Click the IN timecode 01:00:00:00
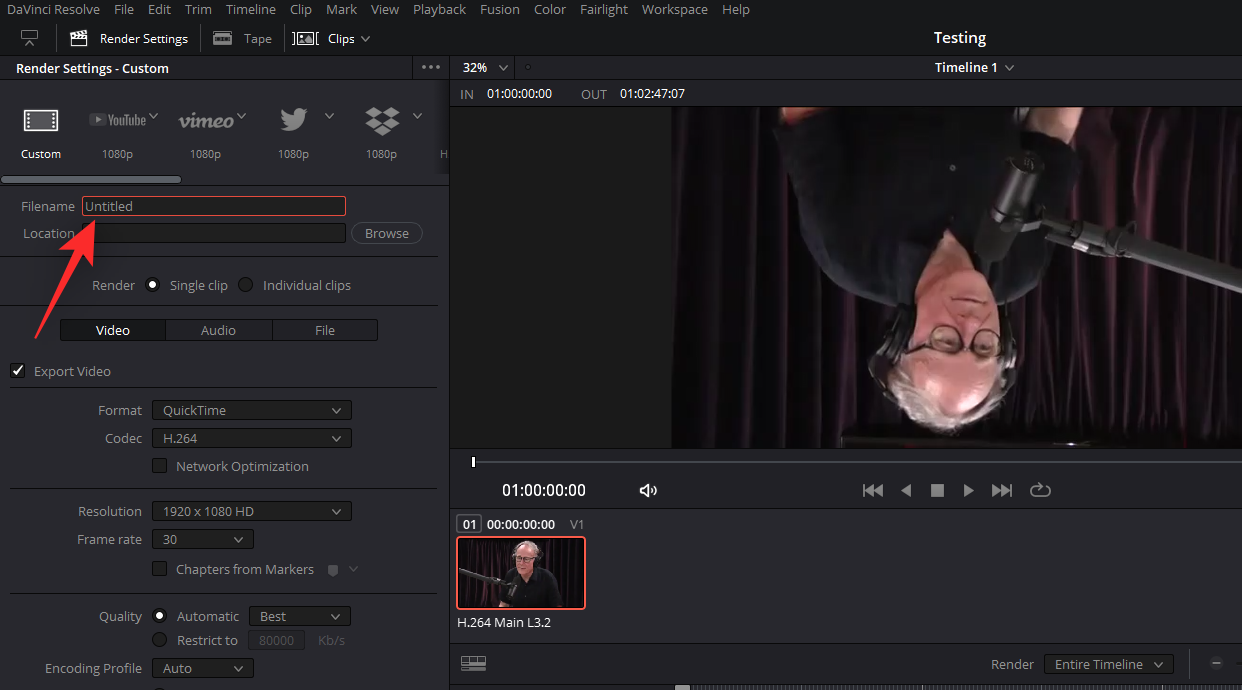This screenshot has width=1242, height=690. [519, 93]
